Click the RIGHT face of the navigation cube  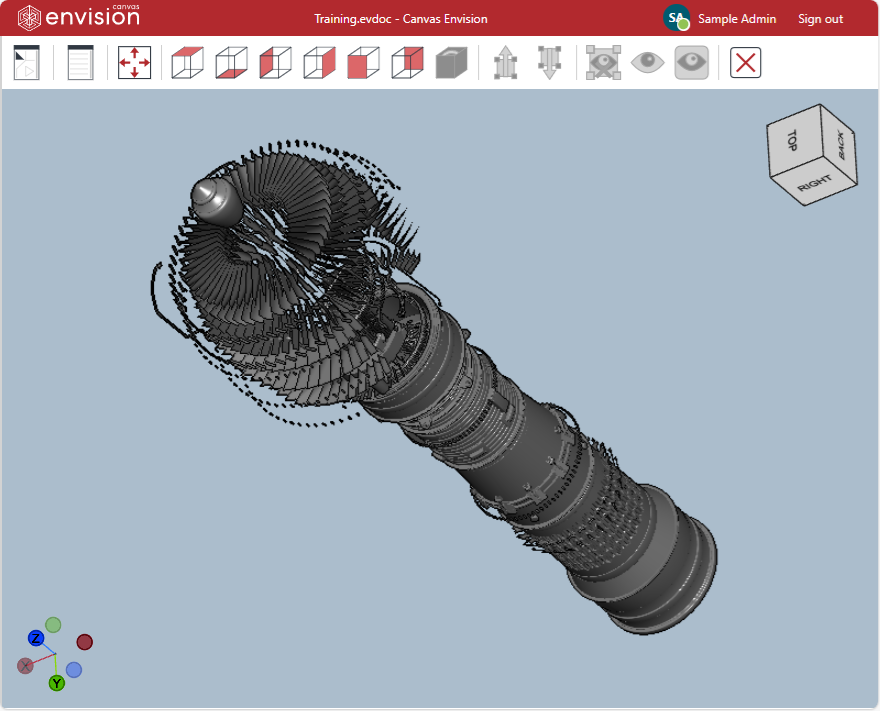point(814,182)
